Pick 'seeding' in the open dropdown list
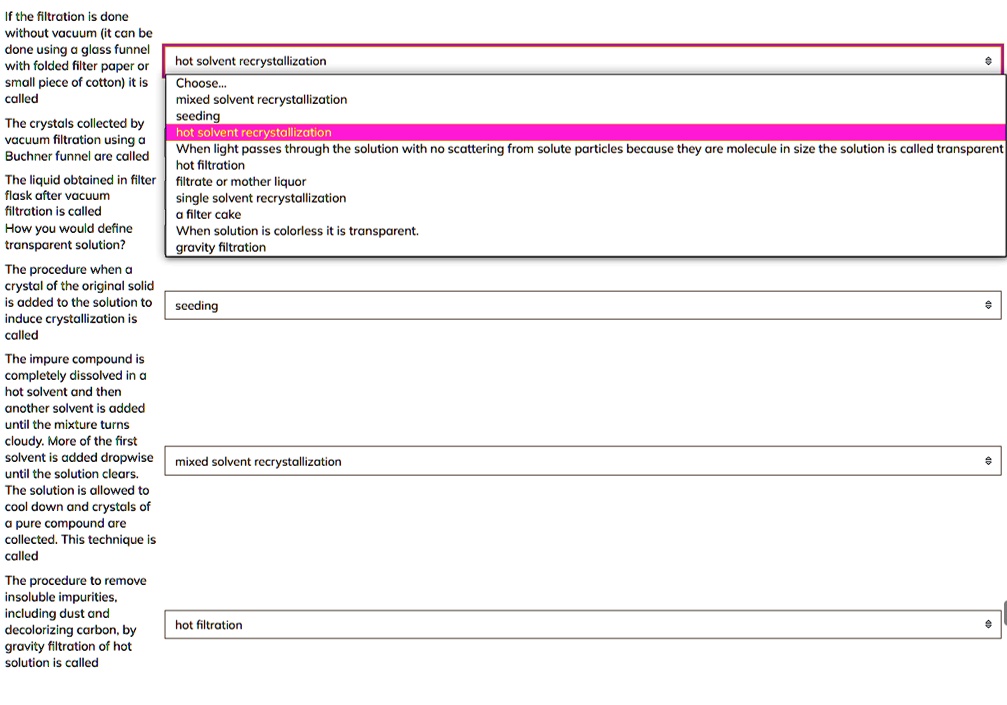This screenshot has width=1007, height=705. point(586,116)
